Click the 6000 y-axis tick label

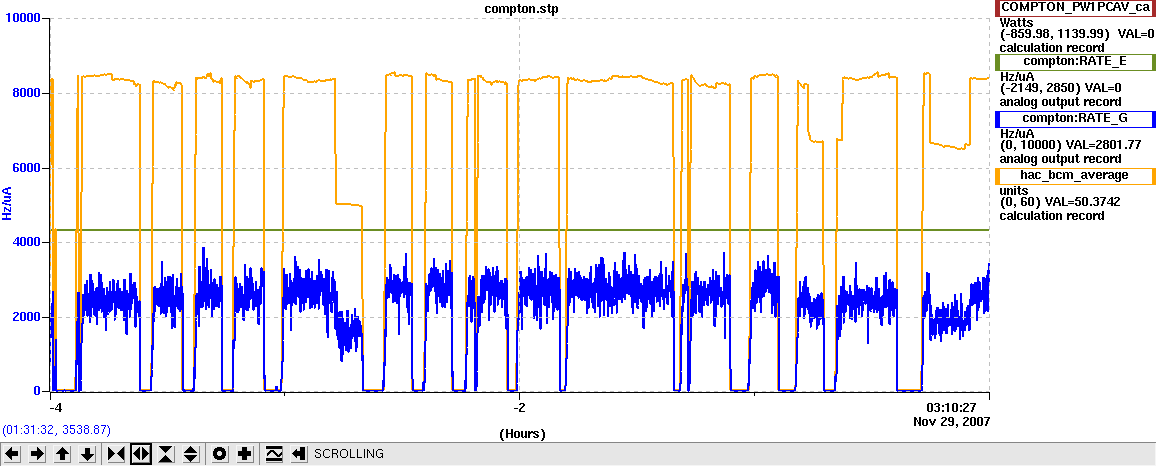(x=29, y=167)
